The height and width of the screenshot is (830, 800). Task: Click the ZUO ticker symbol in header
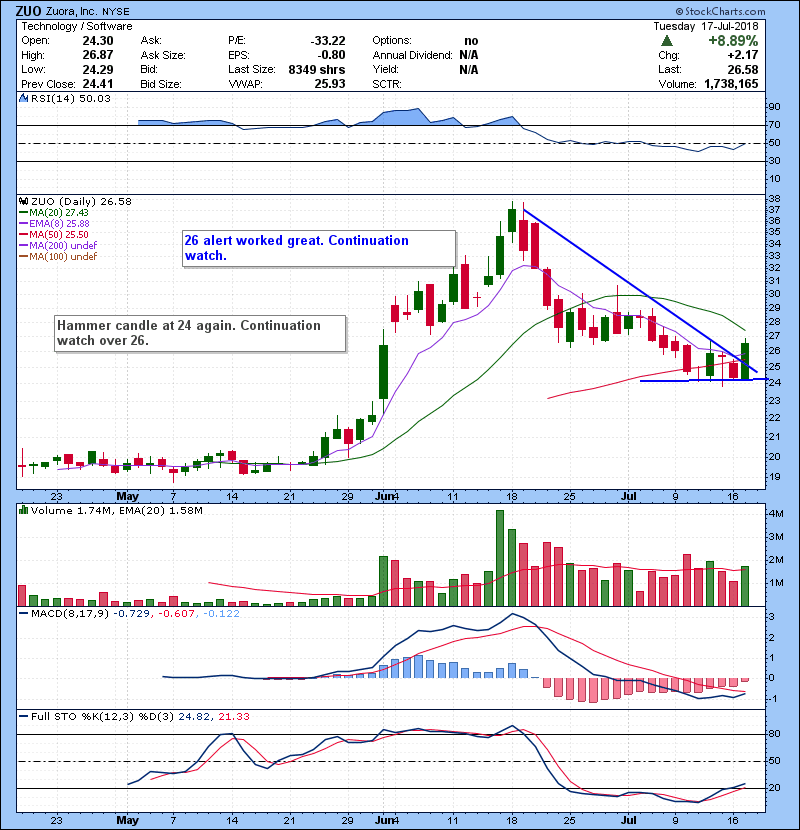[x=28, y=11]
